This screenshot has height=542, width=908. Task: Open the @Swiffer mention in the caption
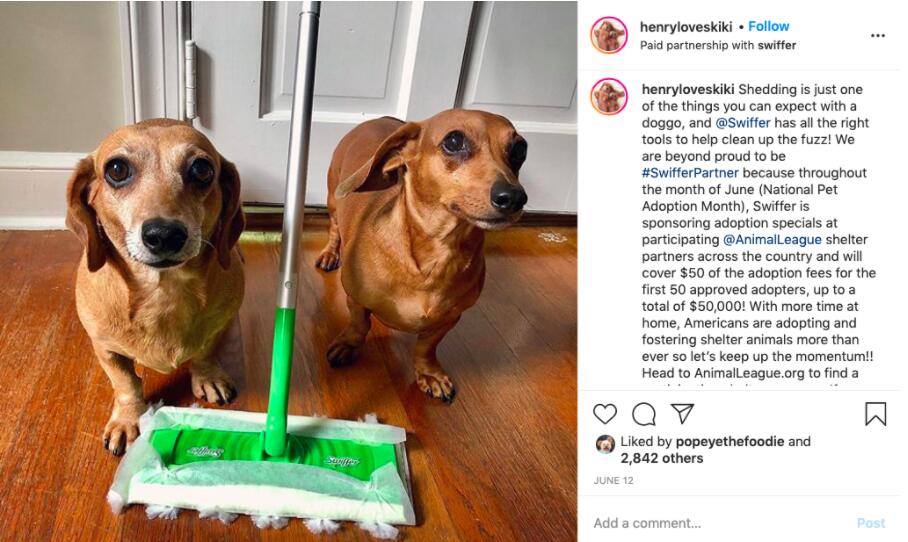click(x=743, y=123)
